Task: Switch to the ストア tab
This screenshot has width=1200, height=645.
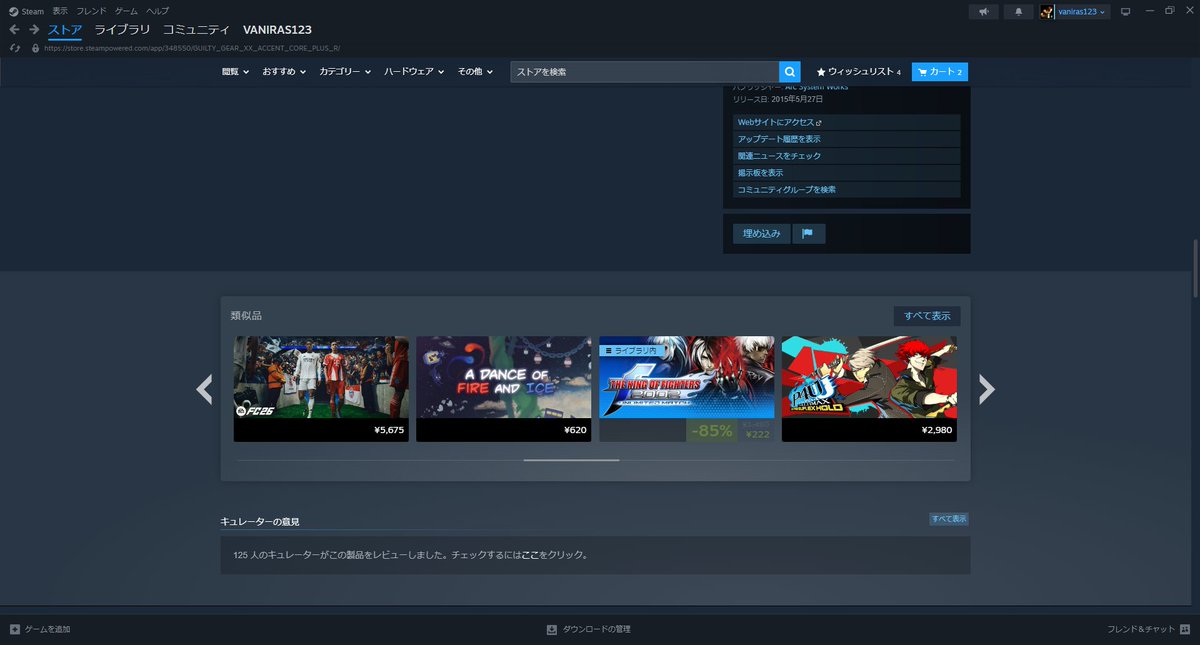Action: point(65,30)
